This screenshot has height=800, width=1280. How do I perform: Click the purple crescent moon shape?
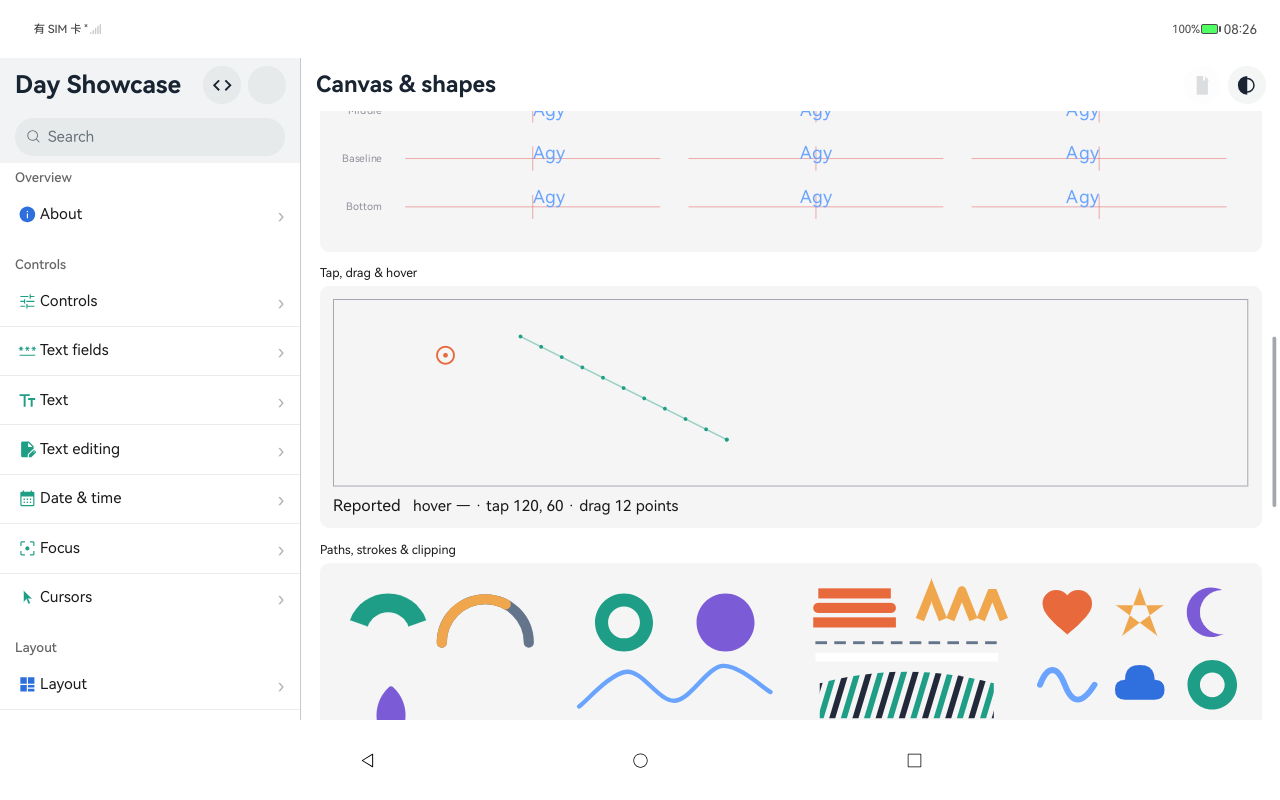1205,612
